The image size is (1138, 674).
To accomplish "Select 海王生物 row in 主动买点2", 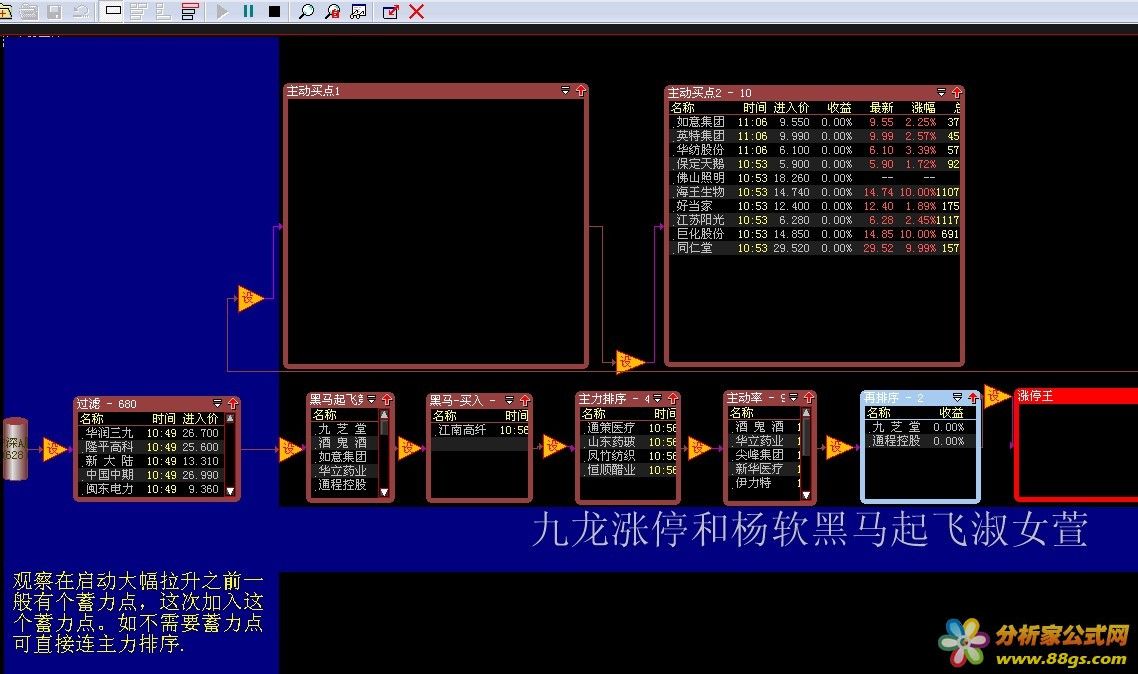I will [x=814, y=192].
